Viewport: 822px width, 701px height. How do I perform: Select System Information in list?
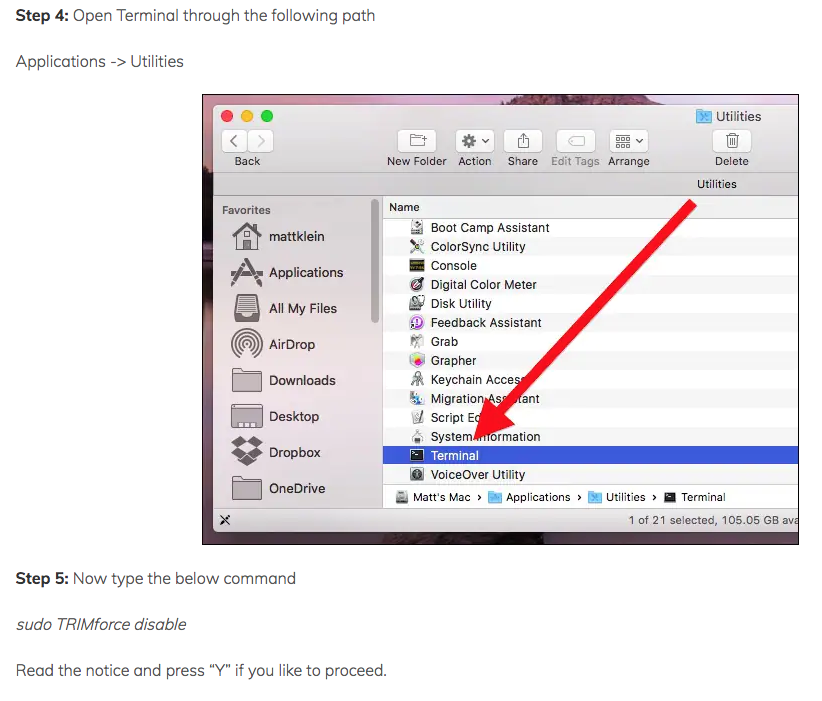coord(590,436)
